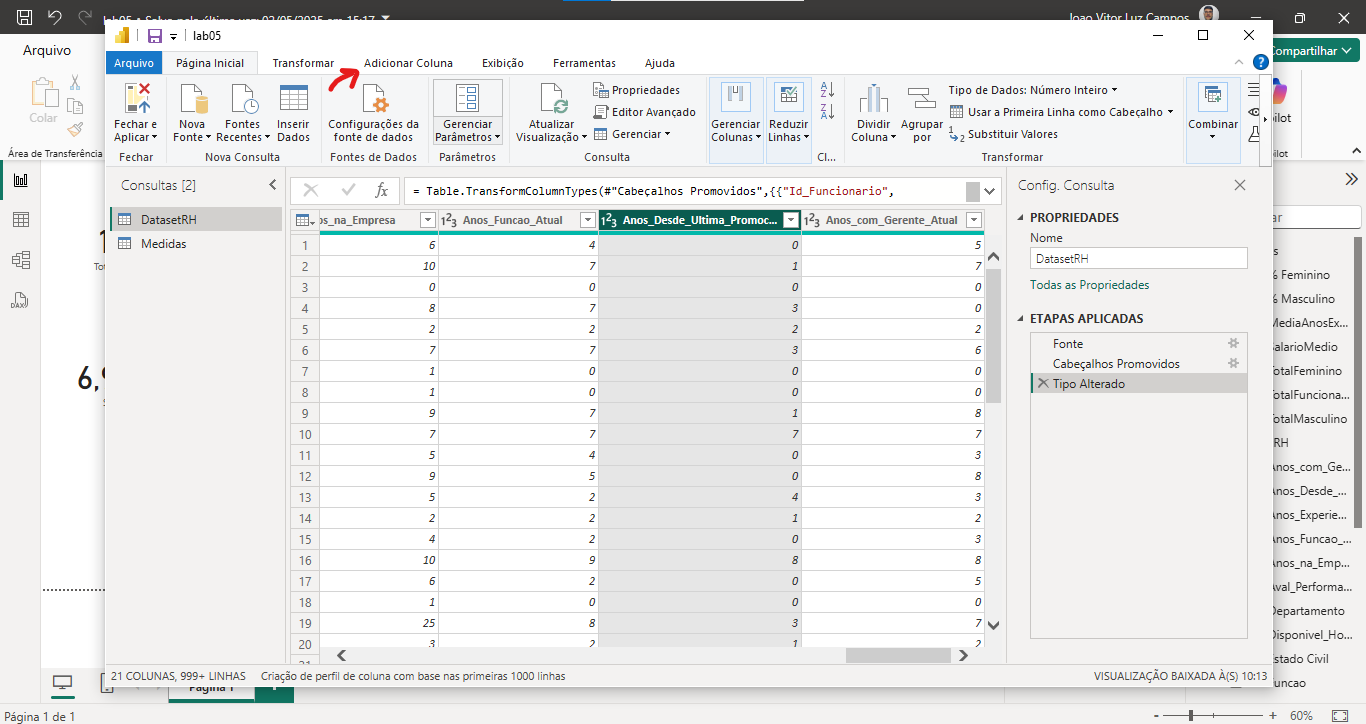Click the Atualizar Visualização icon
This screenshot has width=1366, height=724.
pyautogui.click(x=553, y=100)
